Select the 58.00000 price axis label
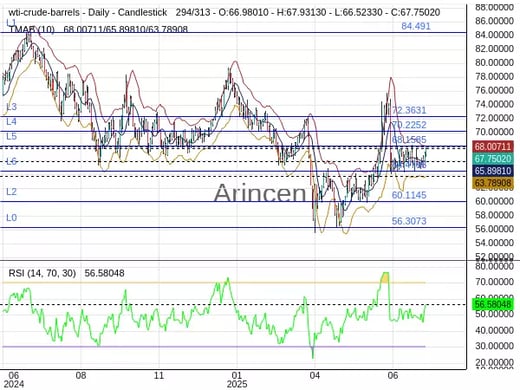520x390 pixels. 494,215
